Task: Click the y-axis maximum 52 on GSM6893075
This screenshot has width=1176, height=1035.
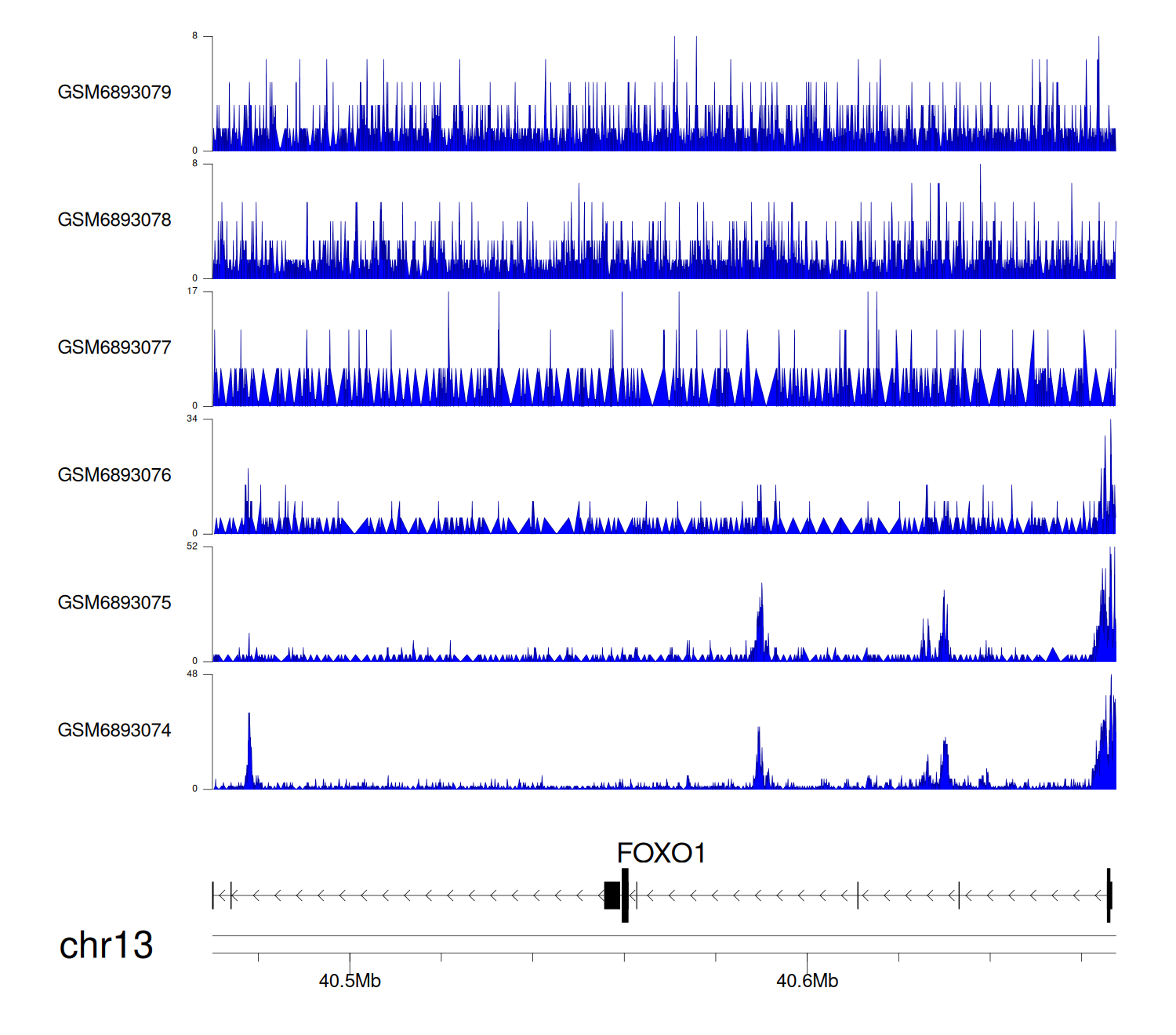Action: pyautogui.click(x=192, y=547)
